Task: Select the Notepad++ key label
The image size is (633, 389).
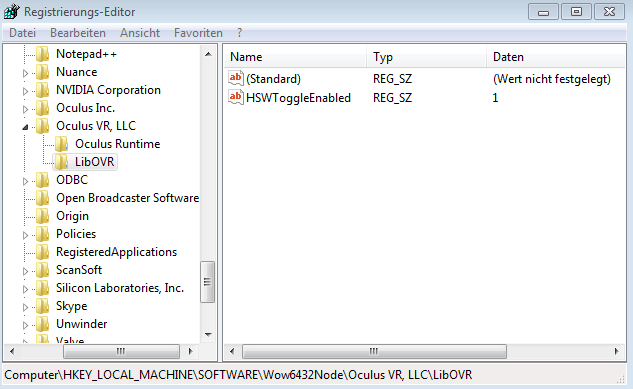Action: (x=86, y=54)
